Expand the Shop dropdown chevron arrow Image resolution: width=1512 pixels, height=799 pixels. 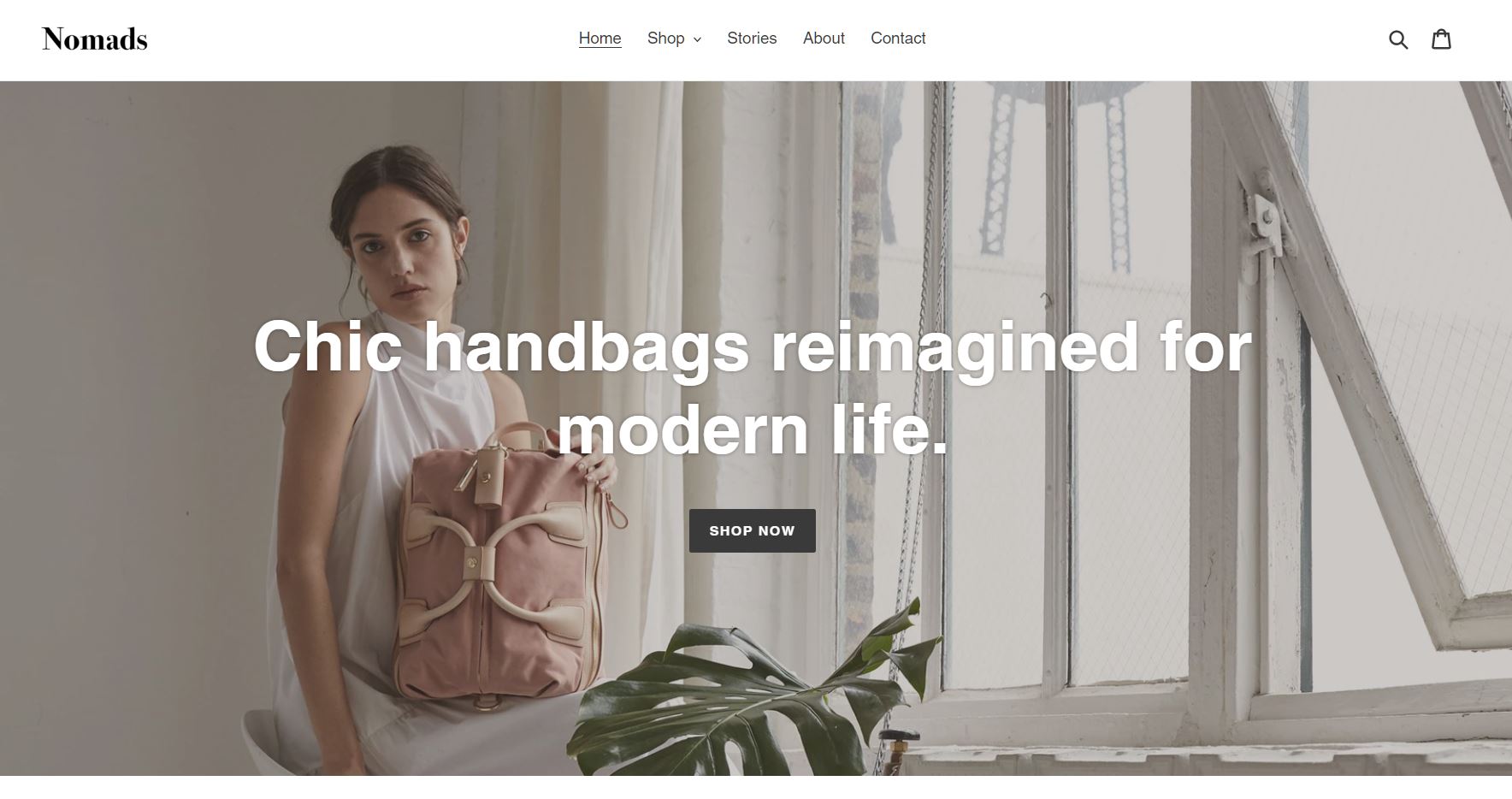point(697,39)
